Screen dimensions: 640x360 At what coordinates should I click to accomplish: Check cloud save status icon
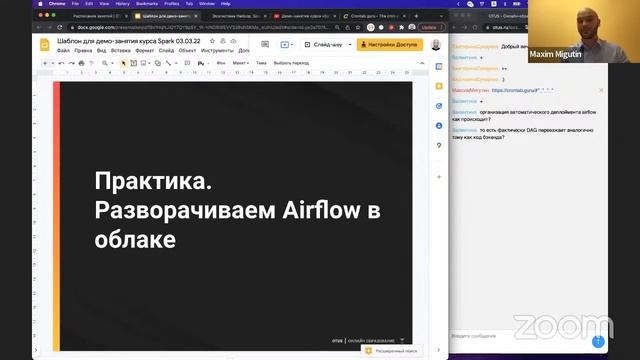(x=233, y=41)
